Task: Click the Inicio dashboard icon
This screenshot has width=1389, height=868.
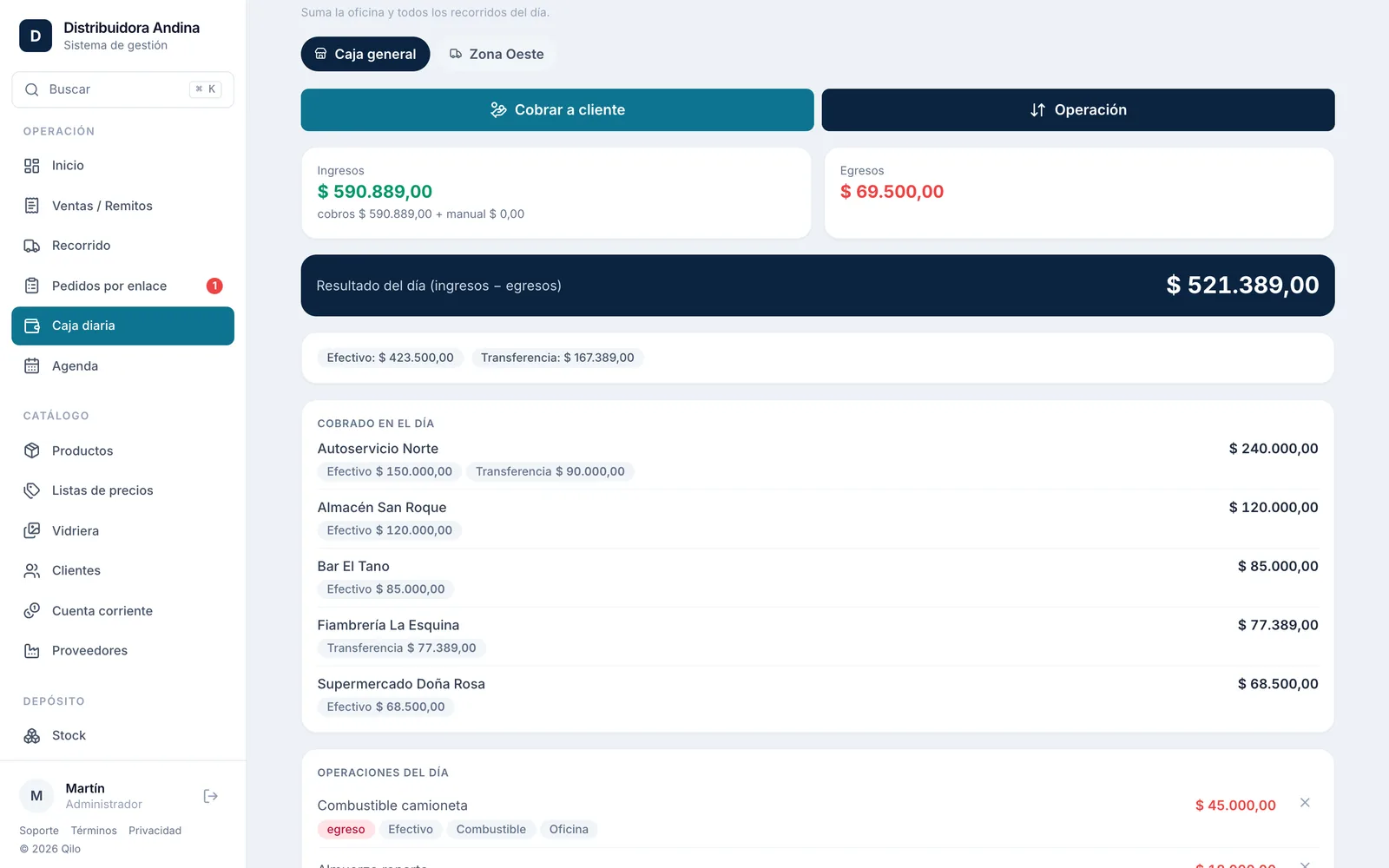Action: tap(32, 166)
